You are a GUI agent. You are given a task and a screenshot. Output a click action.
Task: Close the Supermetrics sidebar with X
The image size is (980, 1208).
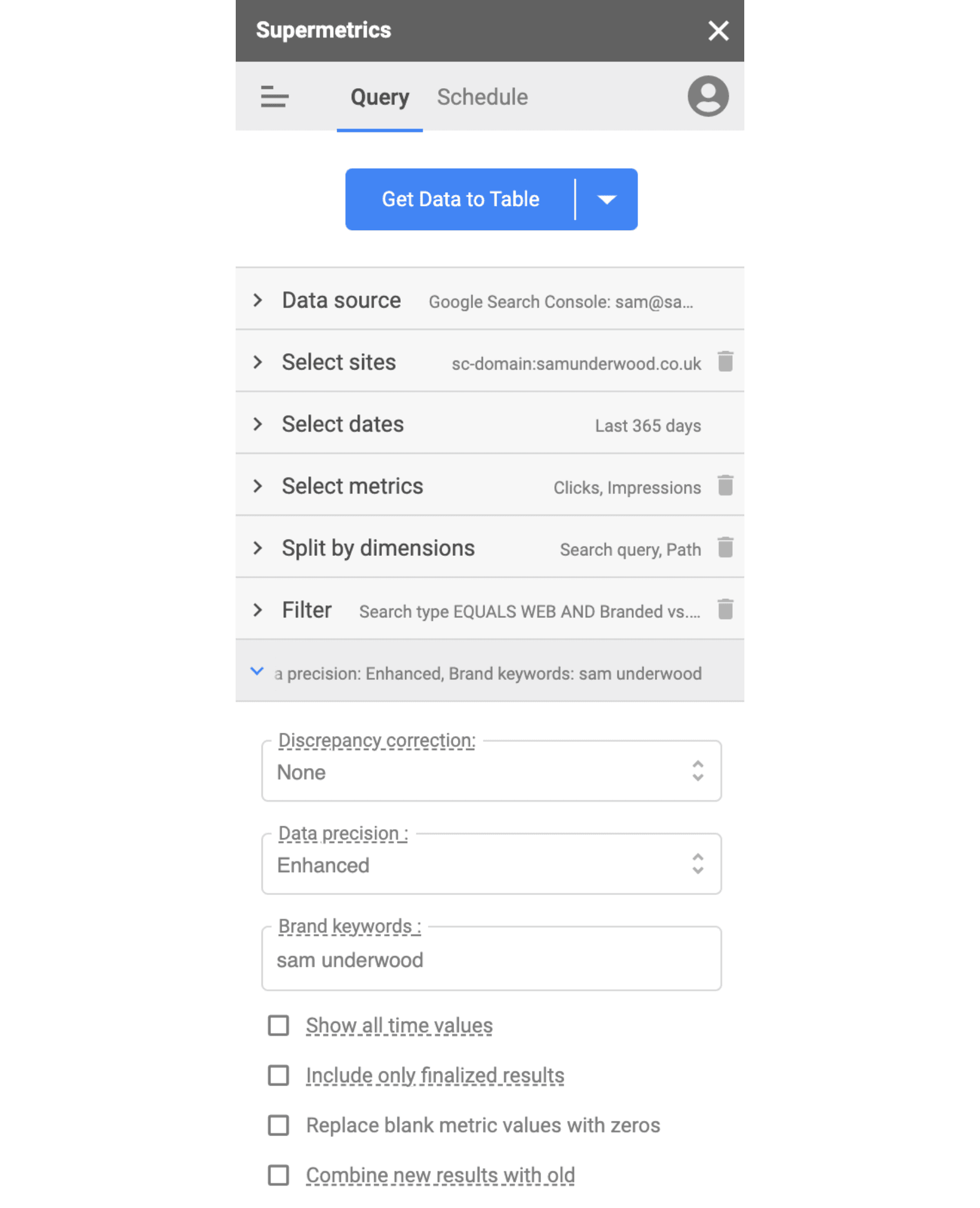click(x=718, y=30)
